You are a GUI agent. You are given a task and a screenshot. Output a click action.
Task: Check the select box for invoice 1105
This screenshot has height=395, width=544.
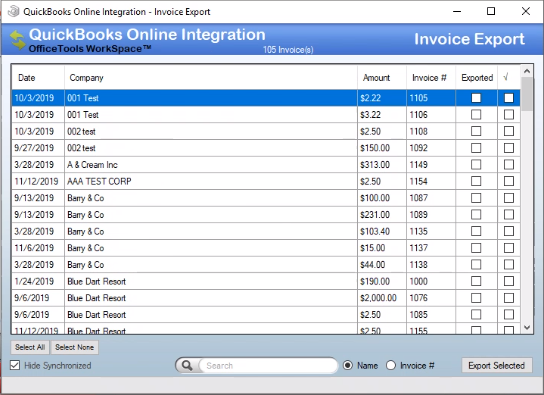click(x=509, y=98)
